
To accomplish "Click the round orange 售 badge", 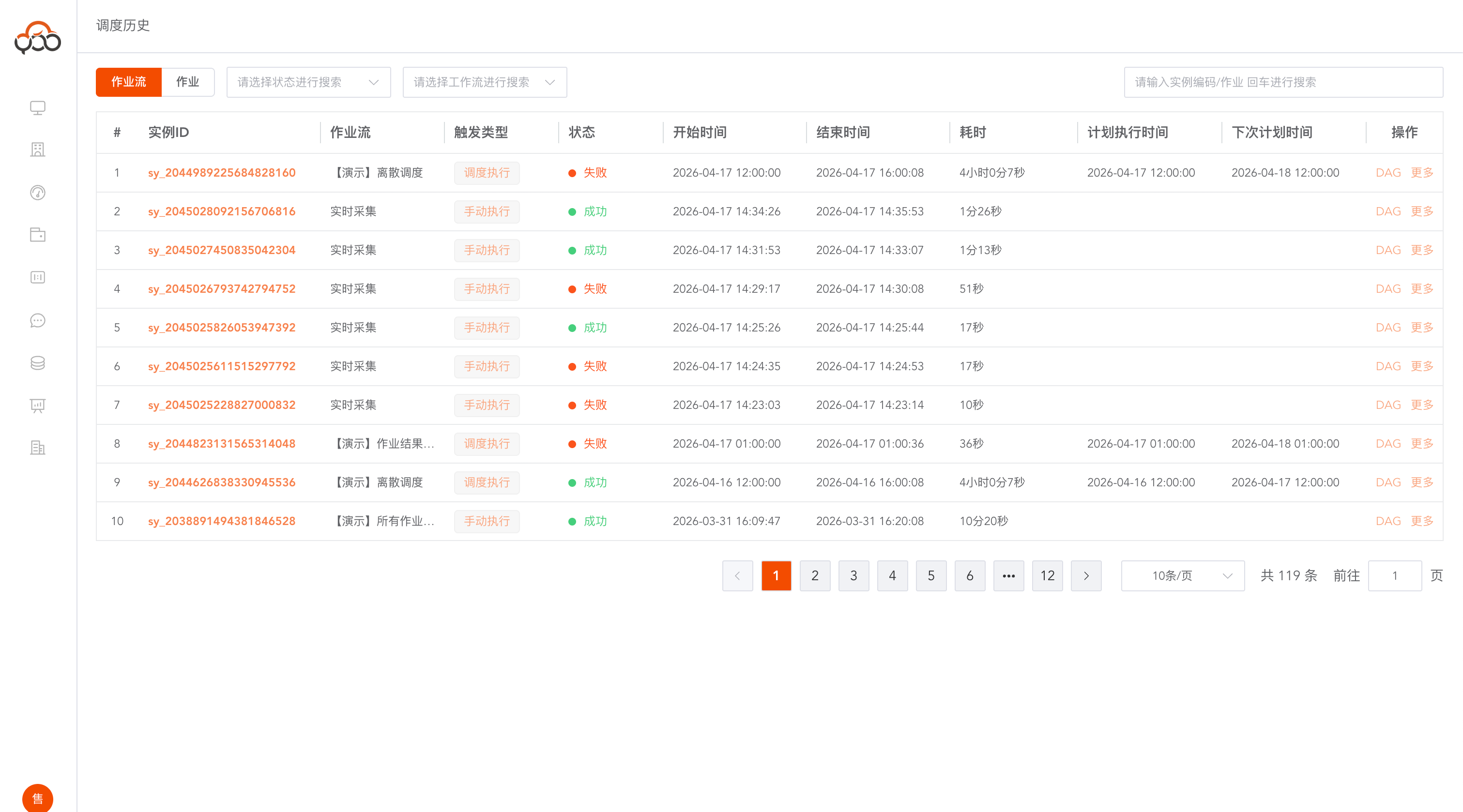I will 37,798.
